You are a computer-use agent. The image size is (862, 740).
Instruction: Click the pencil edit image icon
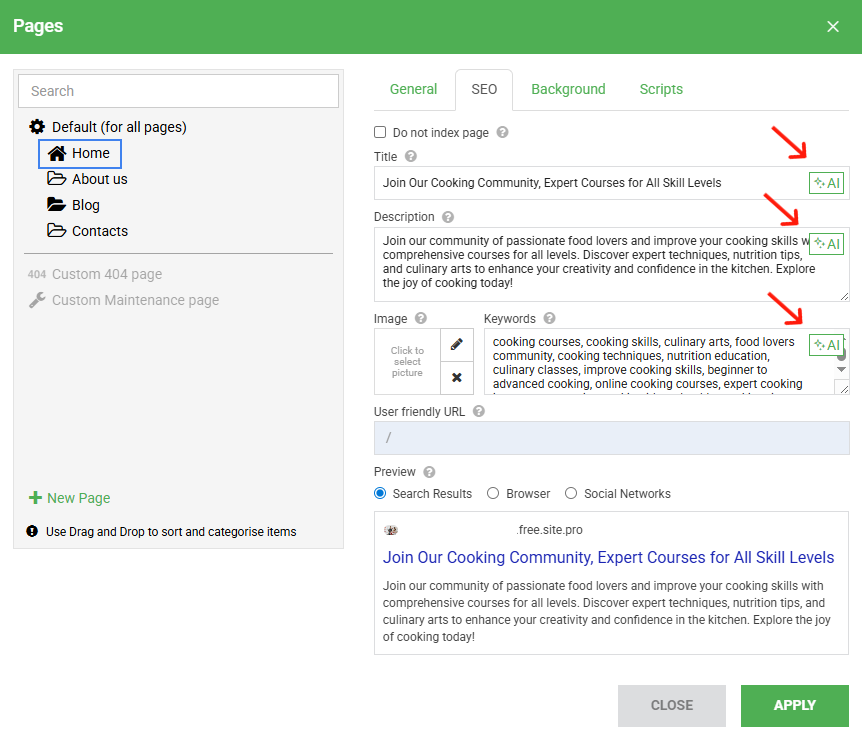(457, 344)
